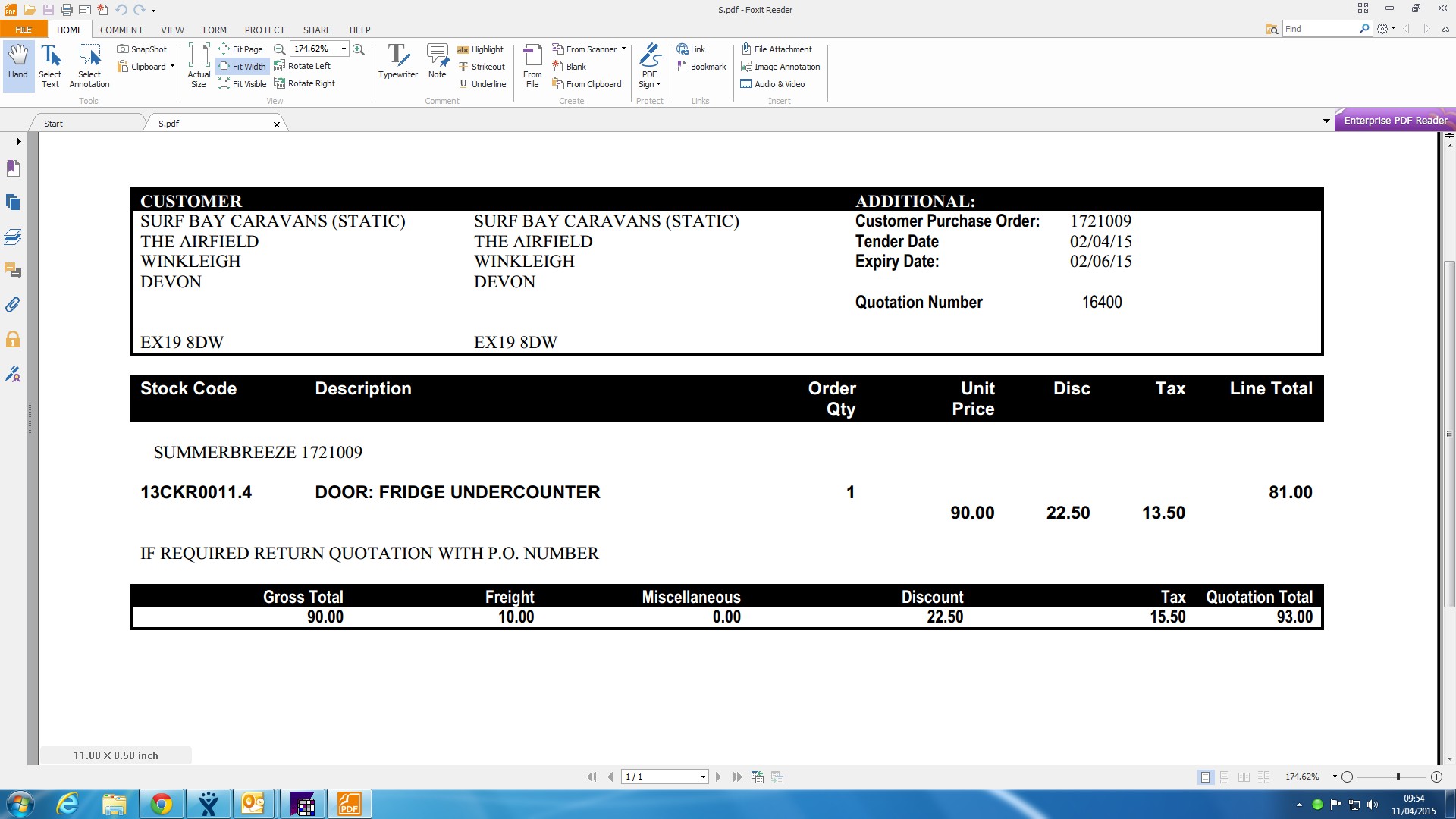The image size is (1456, 819).
Task: Toggle the Hand tool
Action: point(18,66)
